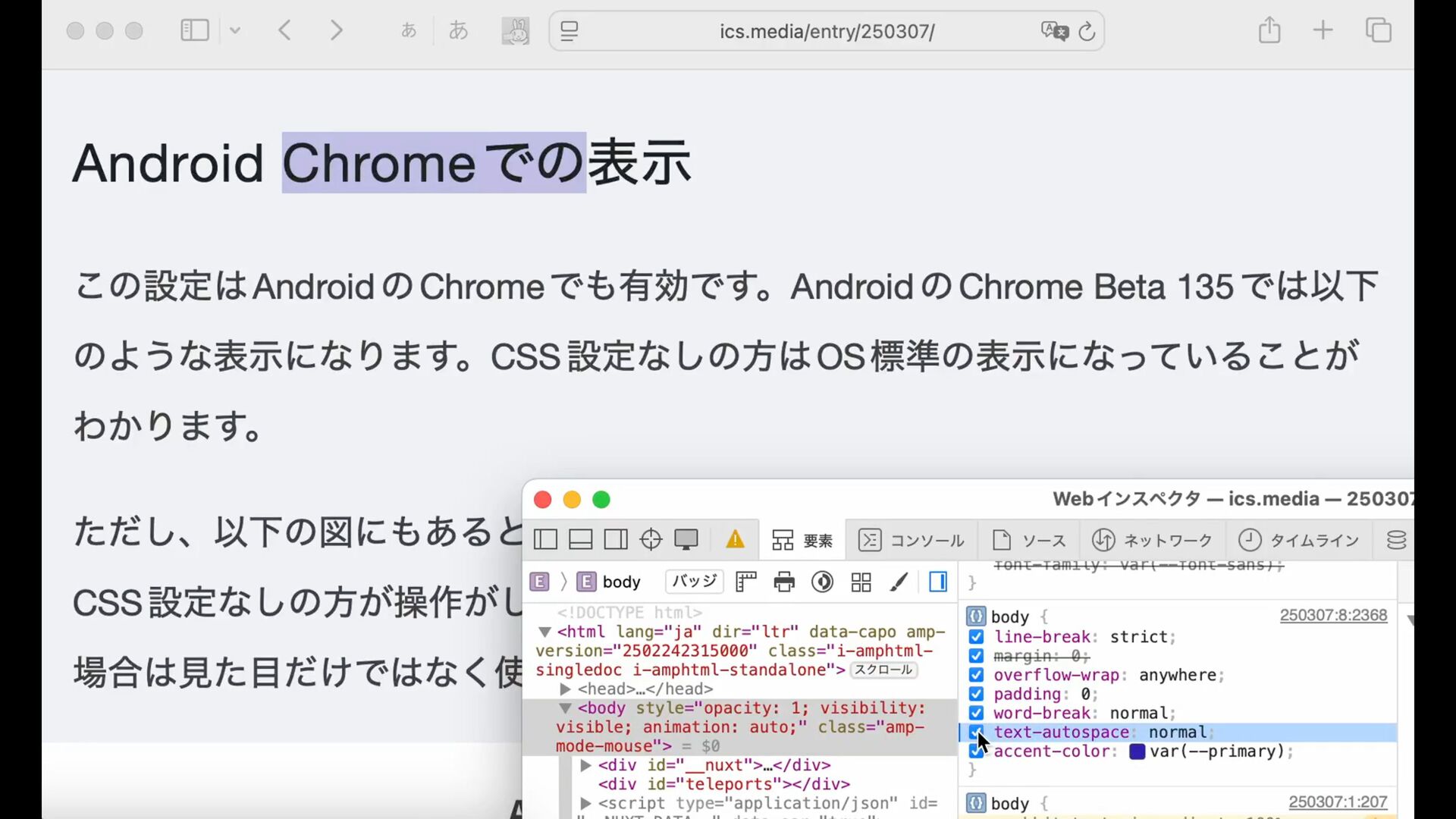Toggle the paint brush flashing icon
The image size is (1456, 819).
pos(899,582)
